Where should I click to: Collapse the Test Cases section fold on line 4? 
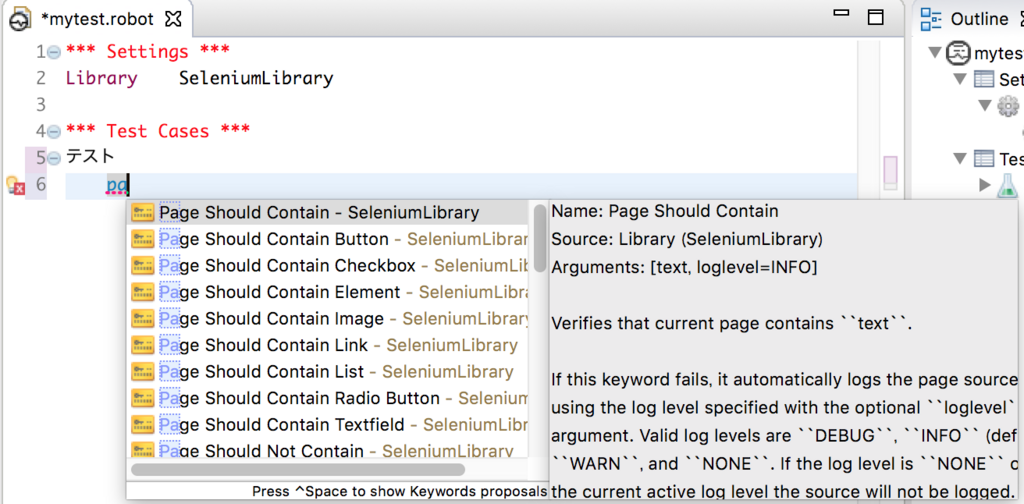click(x=54, y=131)
